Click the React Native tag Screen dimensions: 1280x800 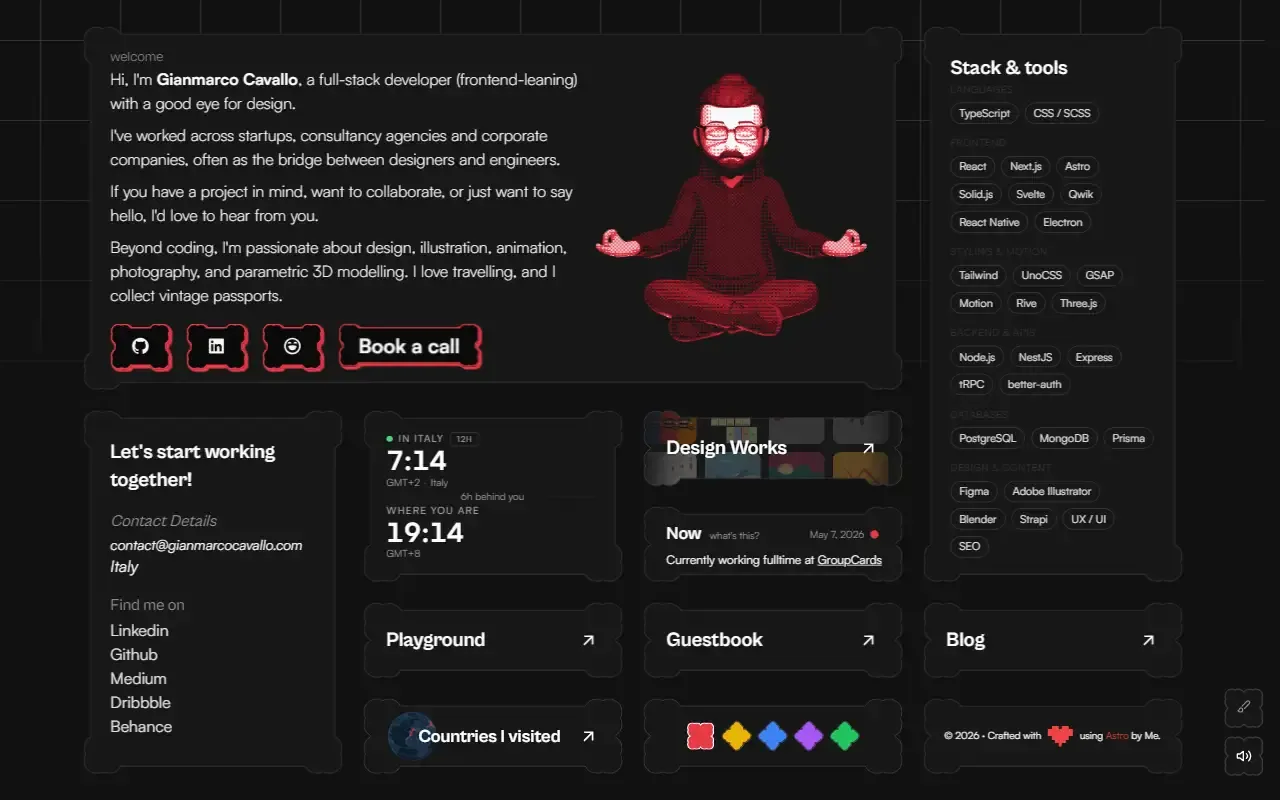[989, 222]
